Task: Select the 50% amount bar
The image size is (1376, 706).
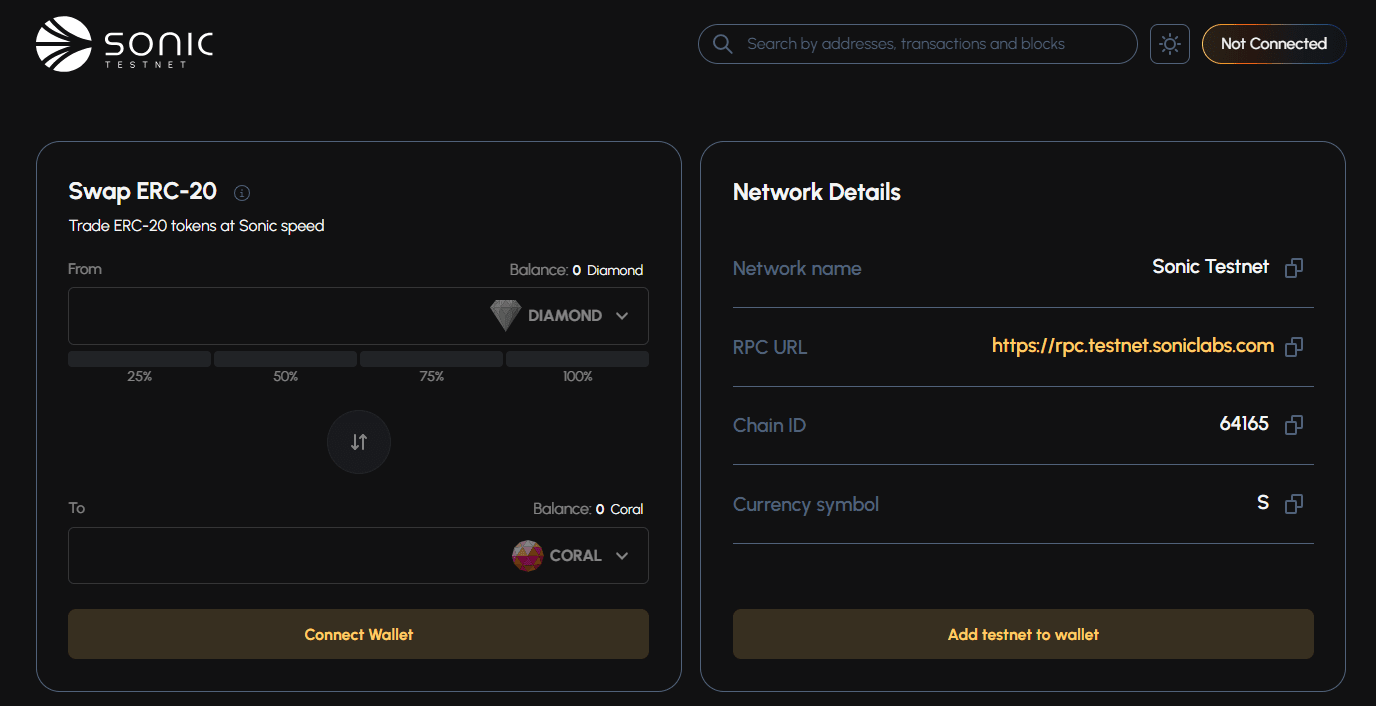Action: pos(286,359)
